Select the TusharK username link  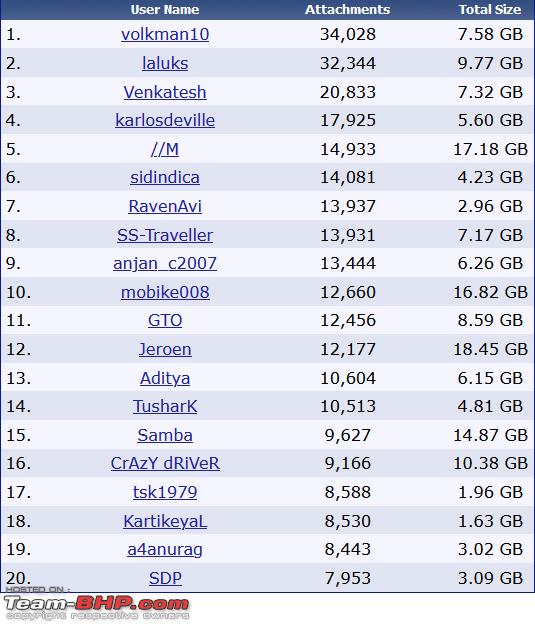click(165, 406)
